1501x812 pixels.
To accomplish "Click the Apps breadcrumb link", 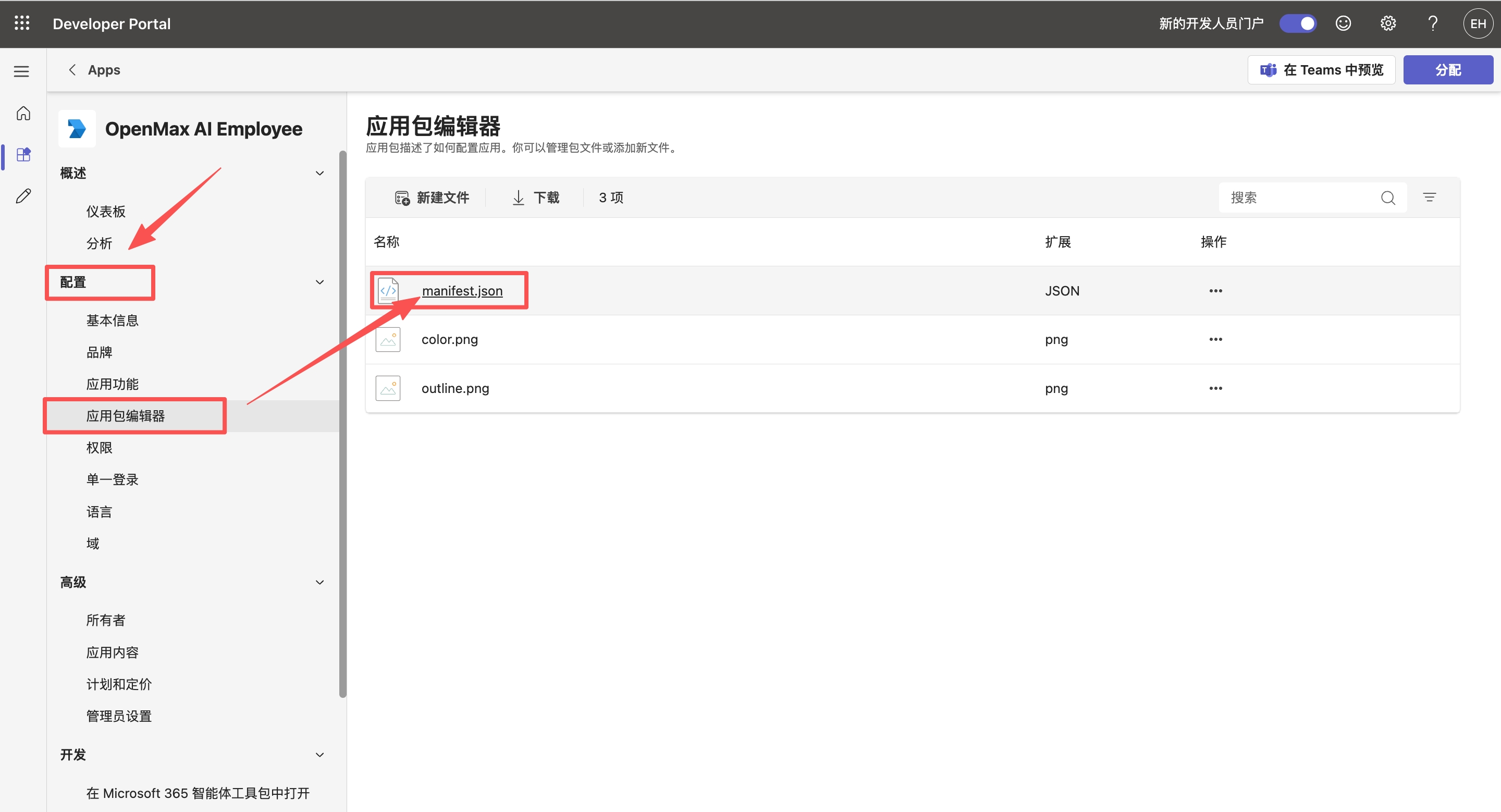I will 104,70.
